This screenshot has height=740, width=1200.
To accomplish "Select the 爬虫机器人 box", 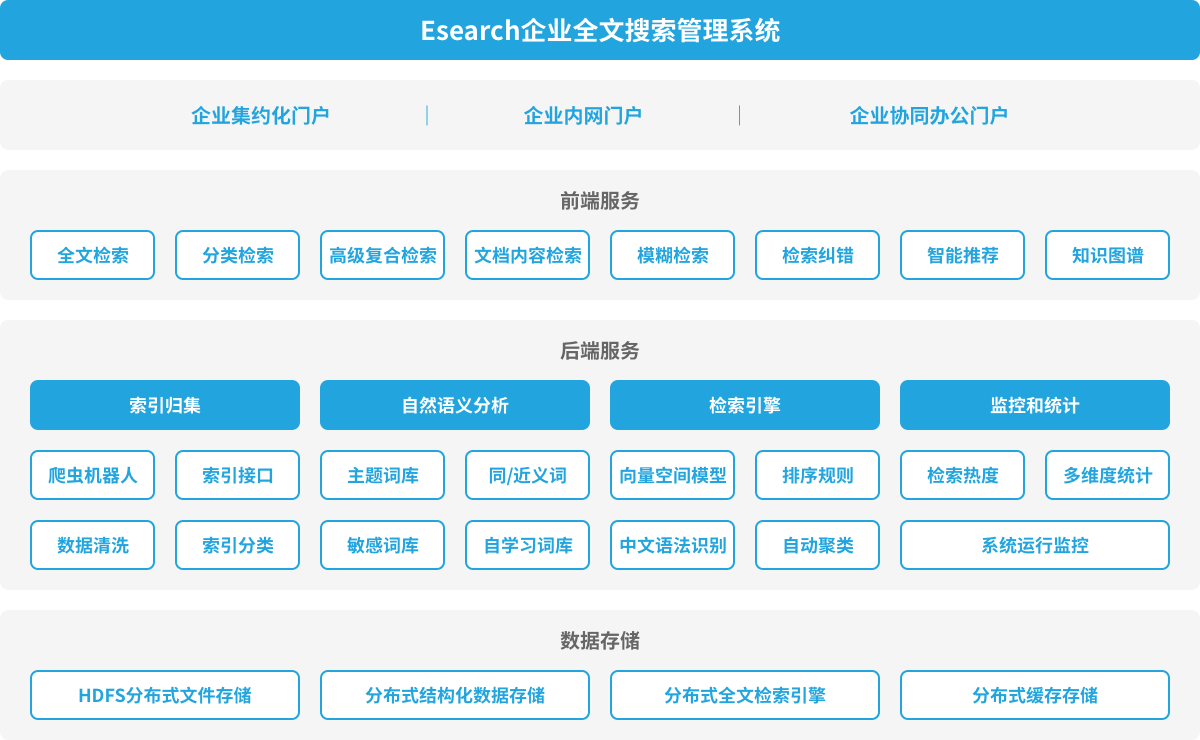I will [92, 475].
